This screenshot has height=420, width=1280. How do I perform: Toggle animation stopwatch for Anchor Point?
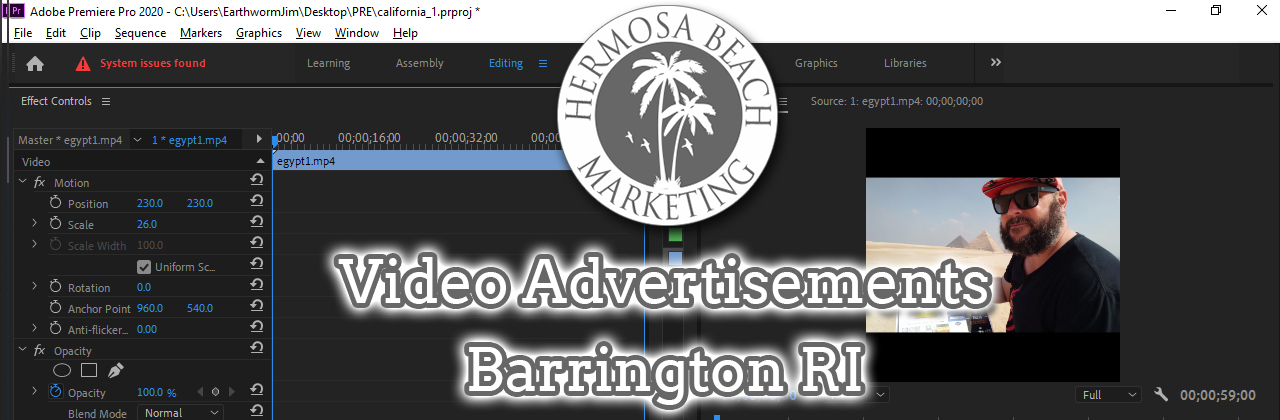[56, 308]
